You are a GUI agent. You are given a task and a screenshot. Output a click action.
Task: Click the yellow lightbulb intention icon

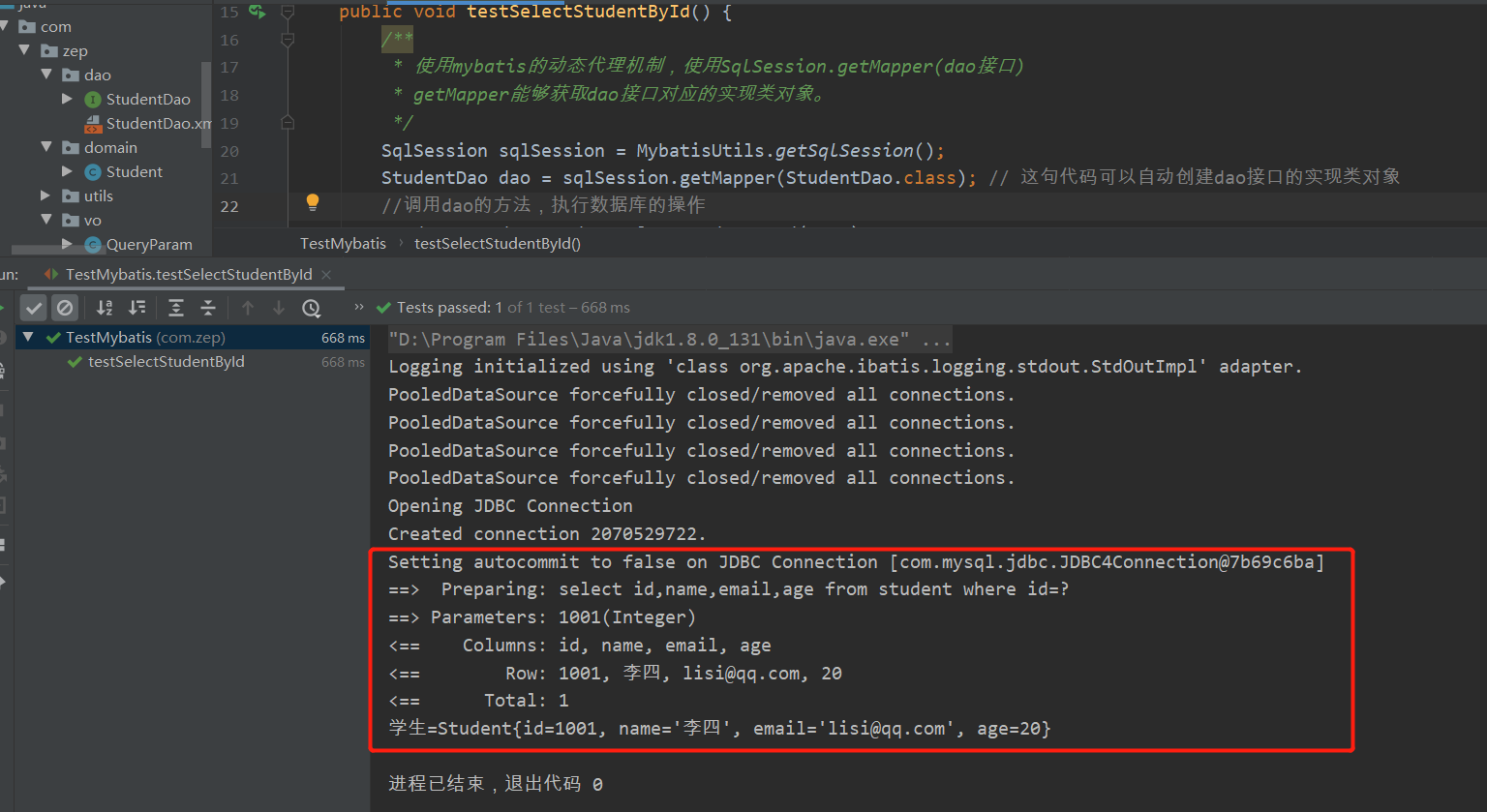[313, 202]
